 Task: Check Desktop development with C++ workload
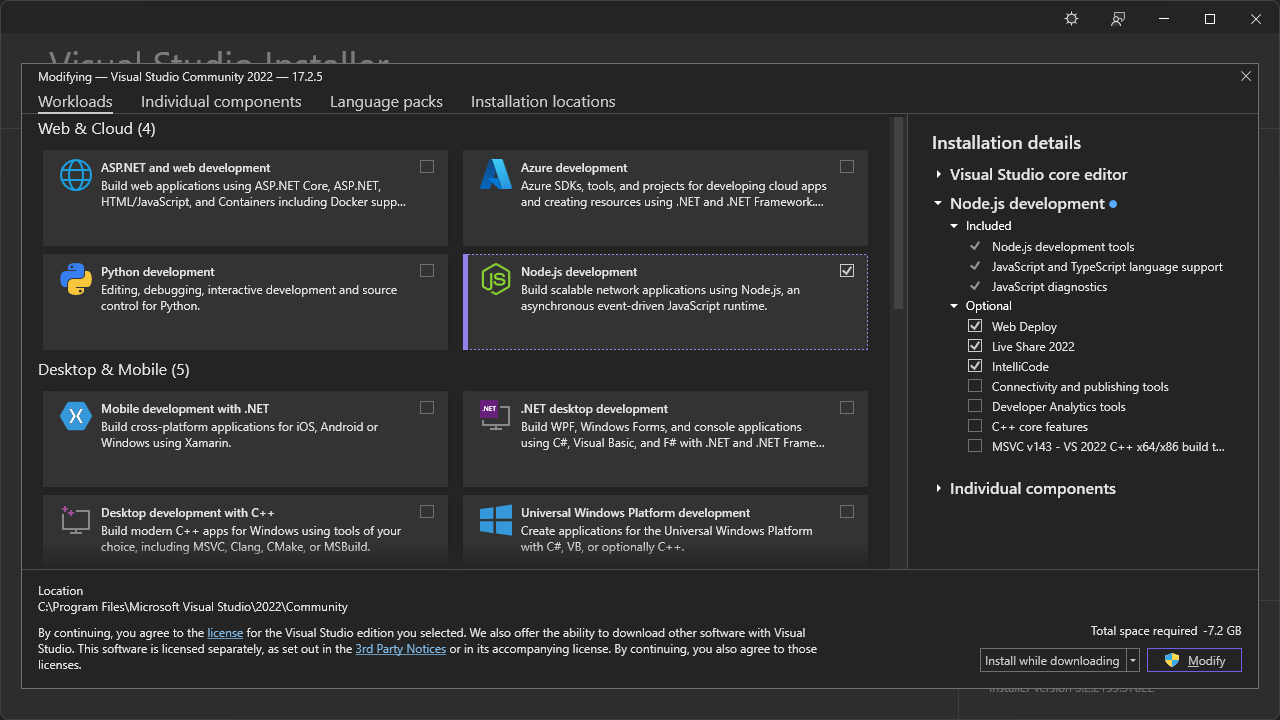click(x=427, y=512)
